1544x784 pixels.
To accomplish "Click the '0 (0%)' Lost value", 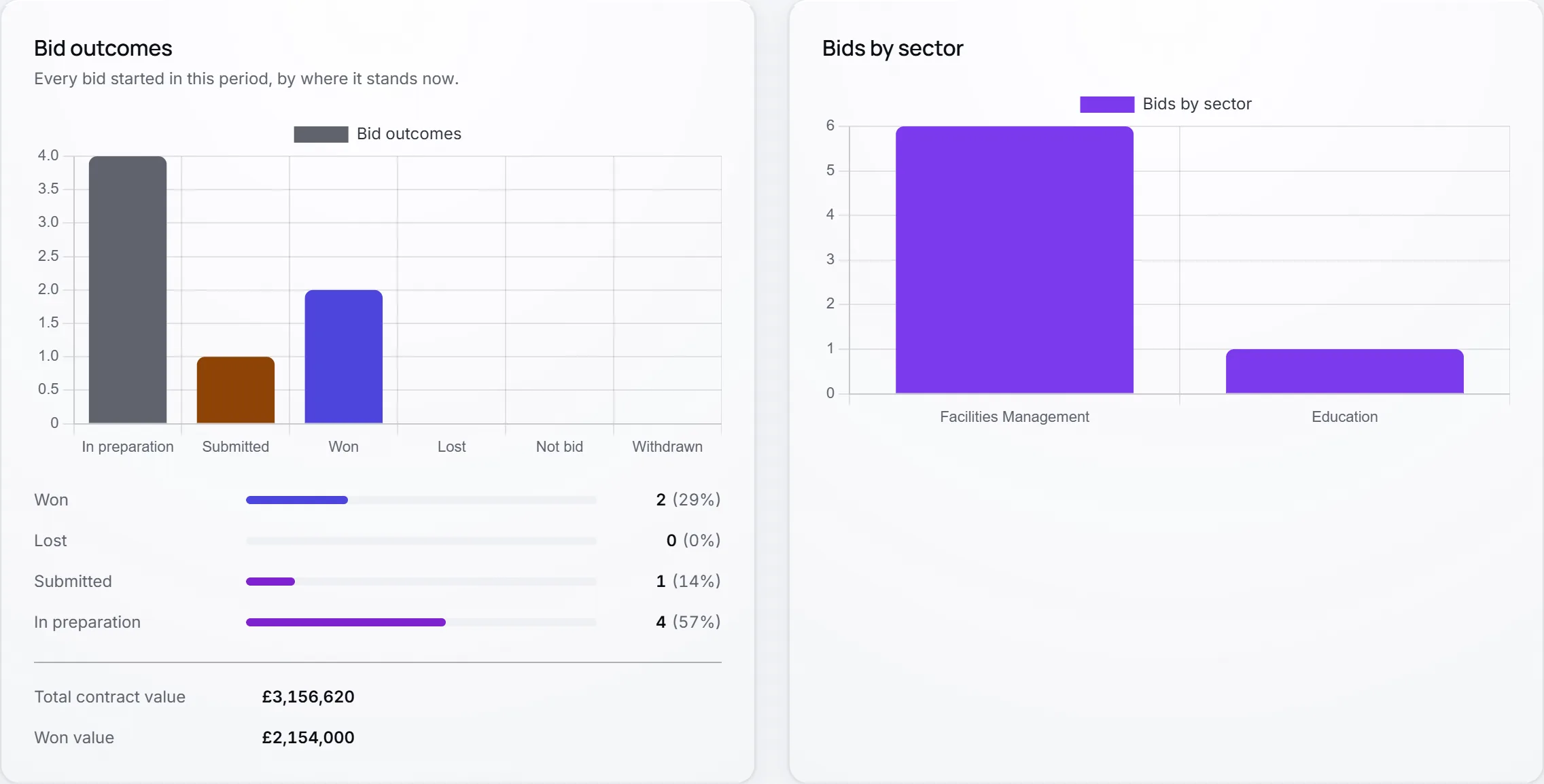I will [x=693, y=541].
